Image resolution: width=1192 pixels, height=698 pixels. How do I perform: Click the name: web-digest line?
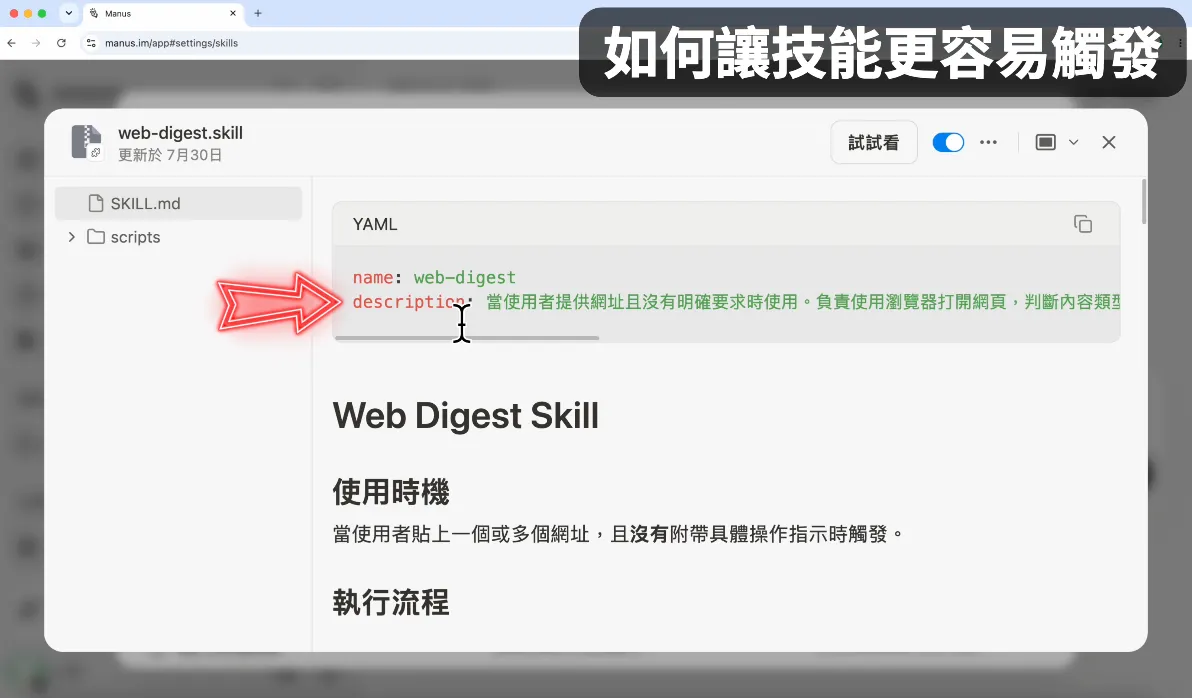pos(434,278)
